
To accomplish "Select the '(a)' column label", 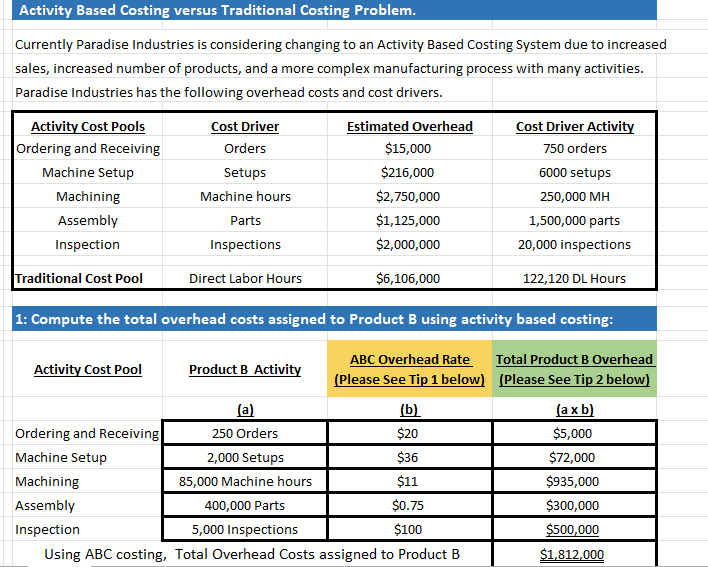I will (x=245, y=409).
